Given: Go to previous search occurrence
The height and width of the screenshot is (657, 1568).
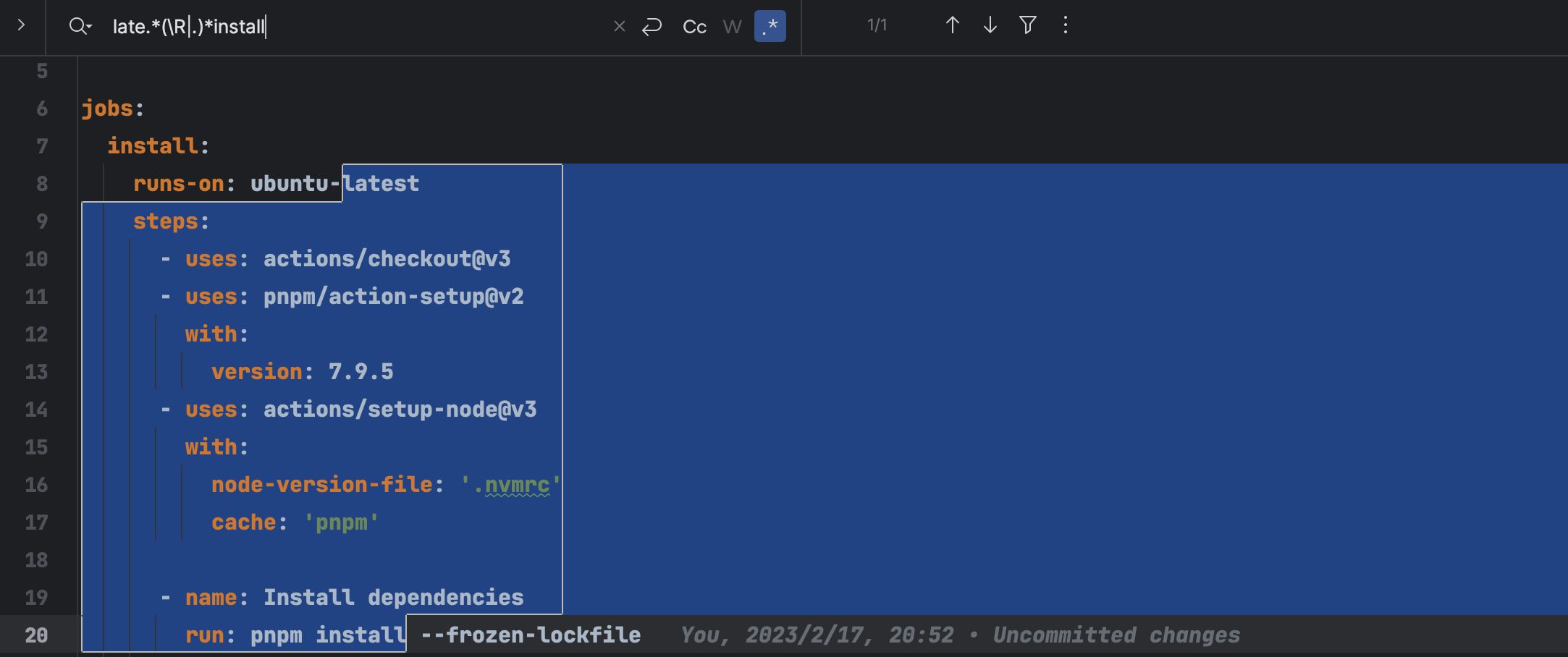Looking at the screenshot, I should click(x=953, y=25).
